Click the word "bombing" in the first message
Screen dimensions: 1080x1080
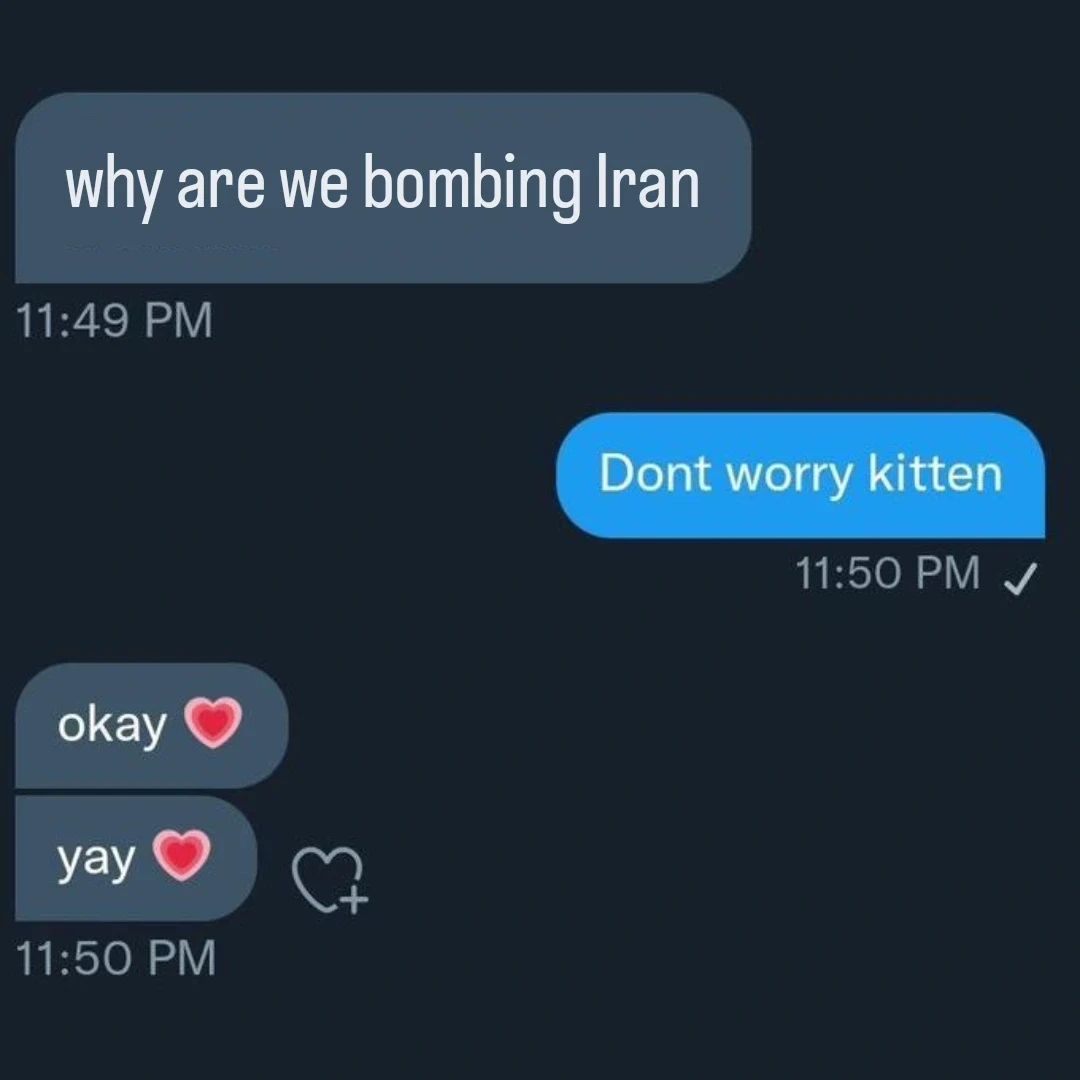[x=472, y=186]
